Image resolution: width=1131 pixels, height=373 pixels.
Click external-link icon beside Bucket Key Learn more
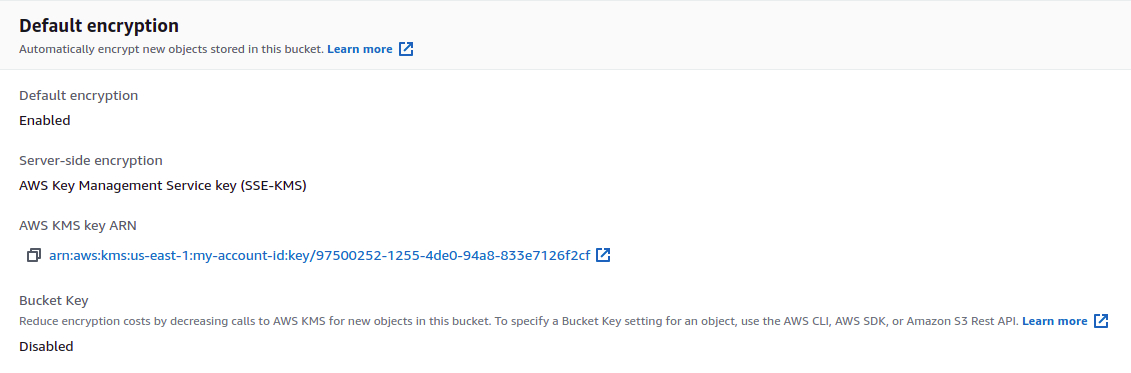(x=1101, y=321)
